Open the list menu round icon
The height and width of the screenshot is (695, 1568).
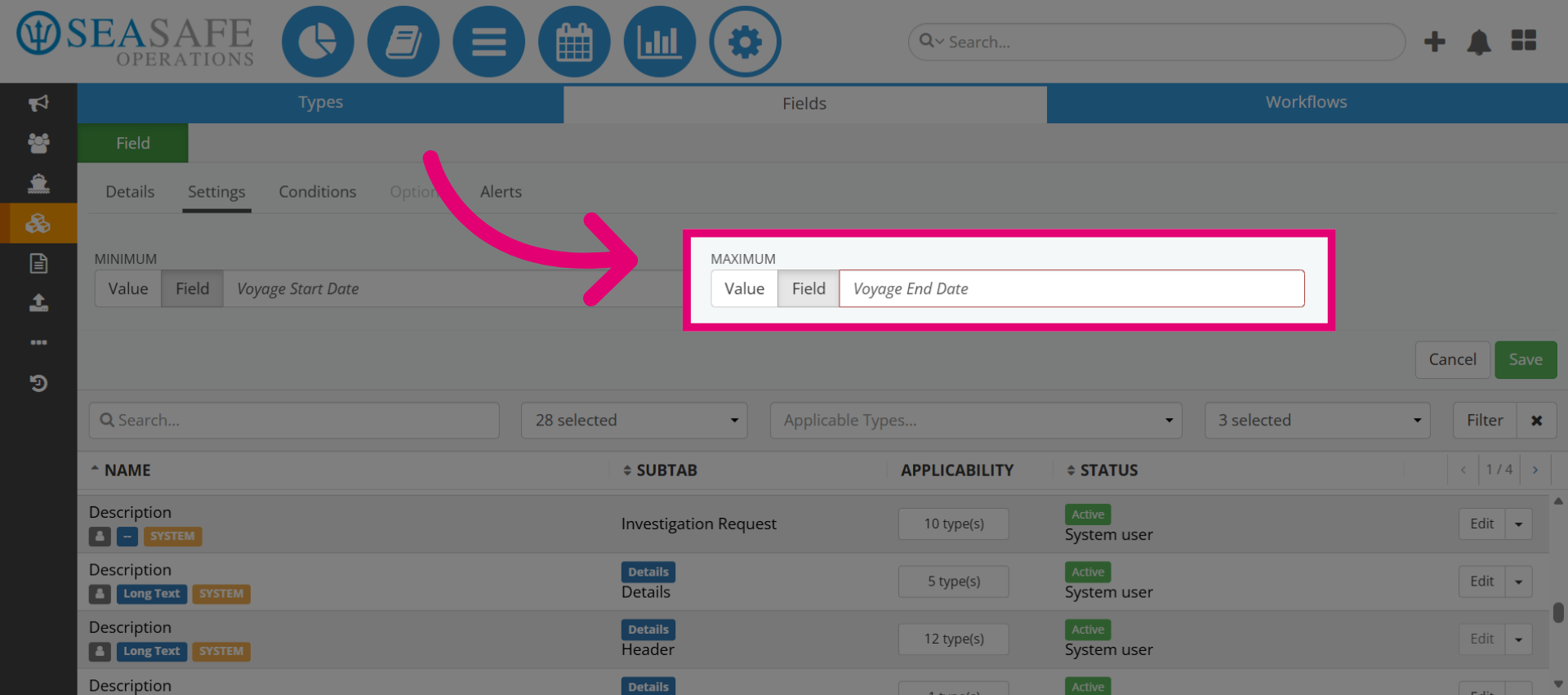pyautogui.click(x=488, y=42)
